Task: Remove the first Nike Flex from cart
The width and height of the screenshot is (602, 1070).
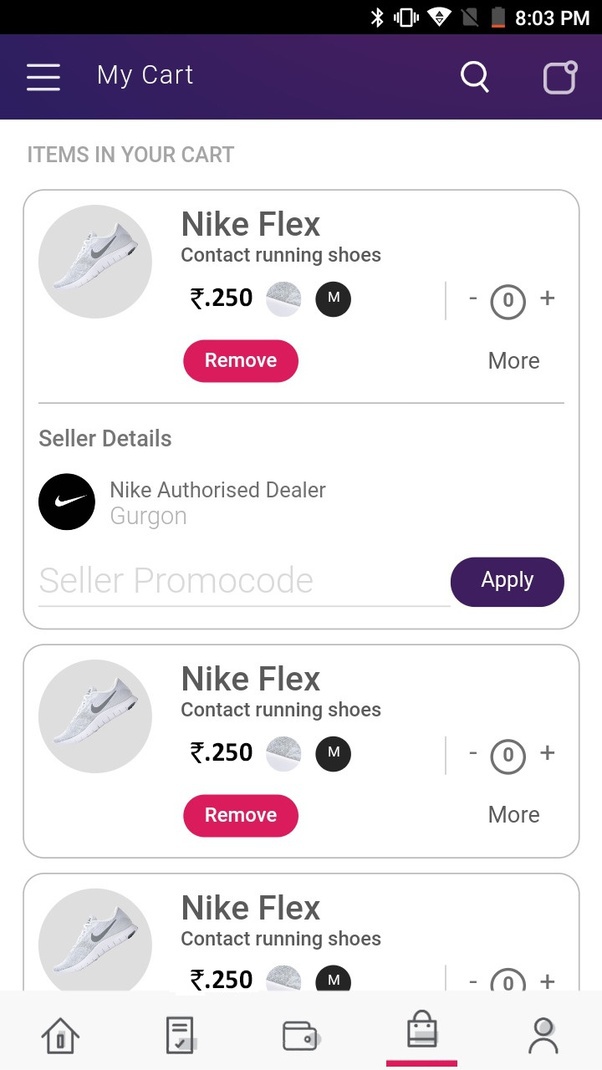Action: 240,361
